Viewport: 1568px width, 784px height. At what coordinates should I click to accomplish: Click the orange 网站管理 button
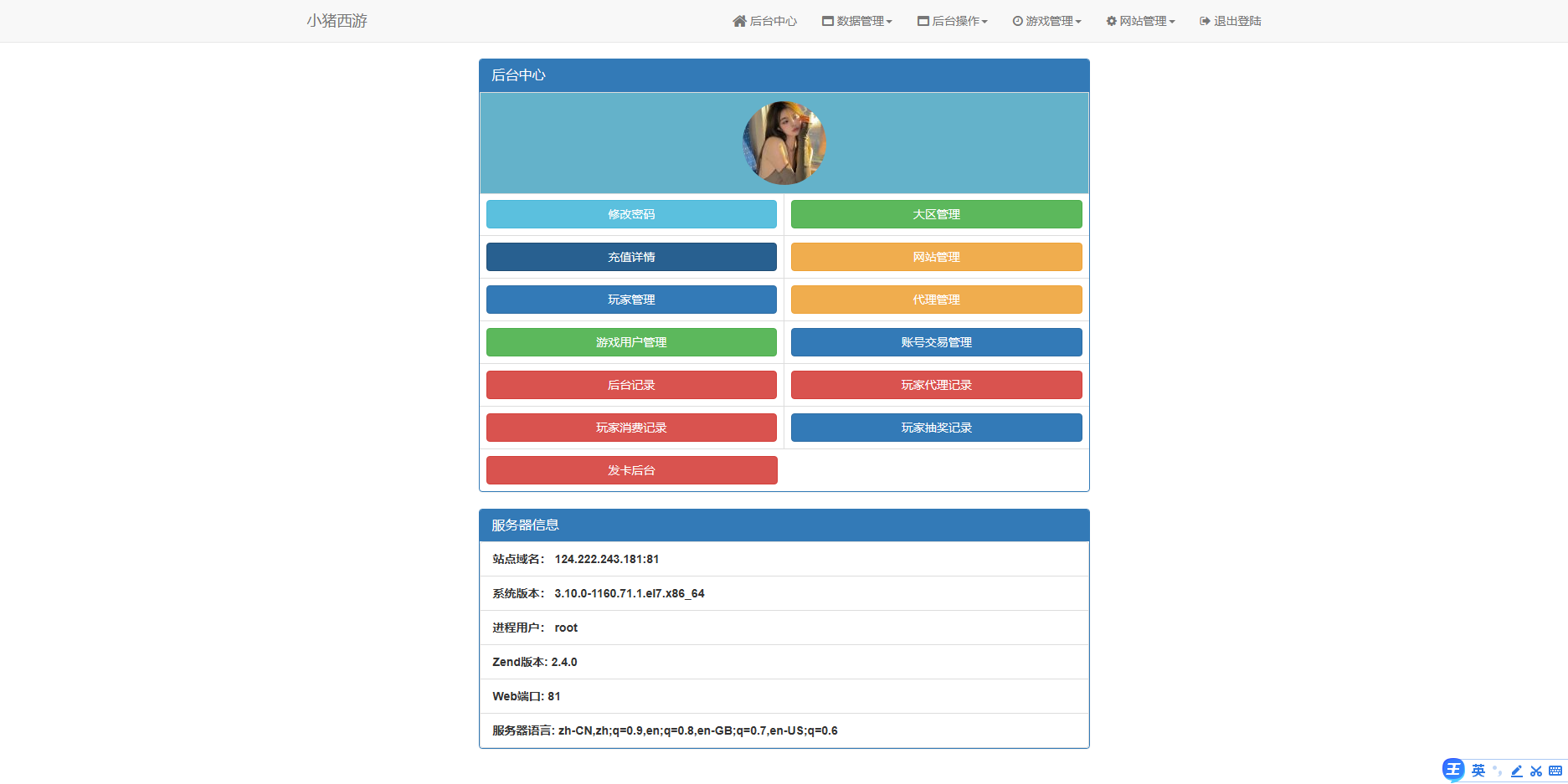click(x=937, y=257)
